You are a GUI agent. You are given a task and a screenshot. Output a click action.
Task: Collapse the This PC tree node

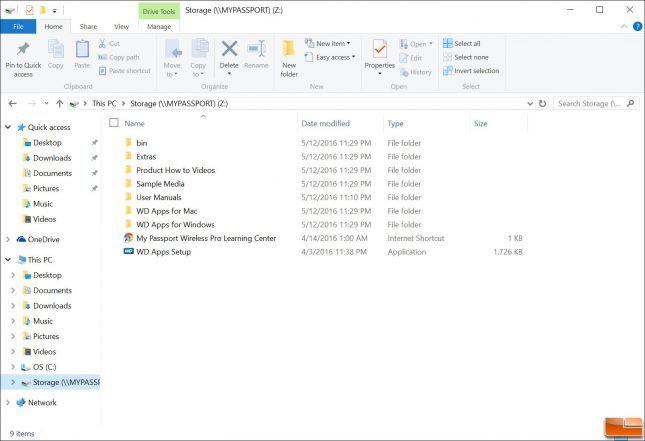(8, 260)
